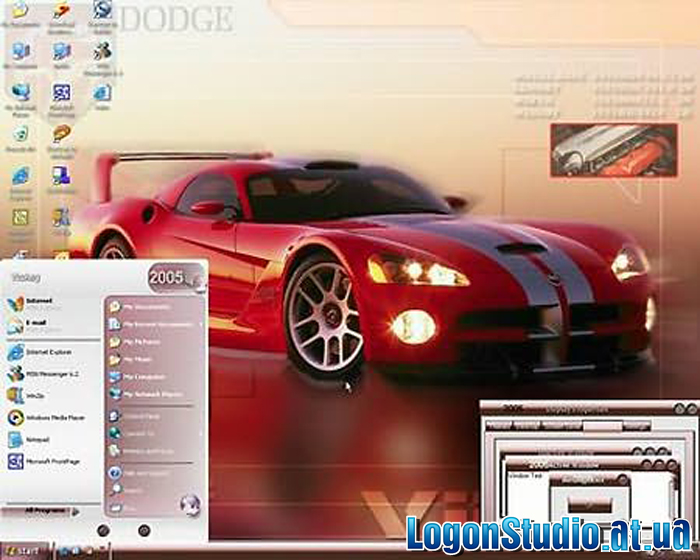Click the engine thumbnail on wallpaper
Image resolution: width=700 pixels, height=560 pixels.
point(614,150)
